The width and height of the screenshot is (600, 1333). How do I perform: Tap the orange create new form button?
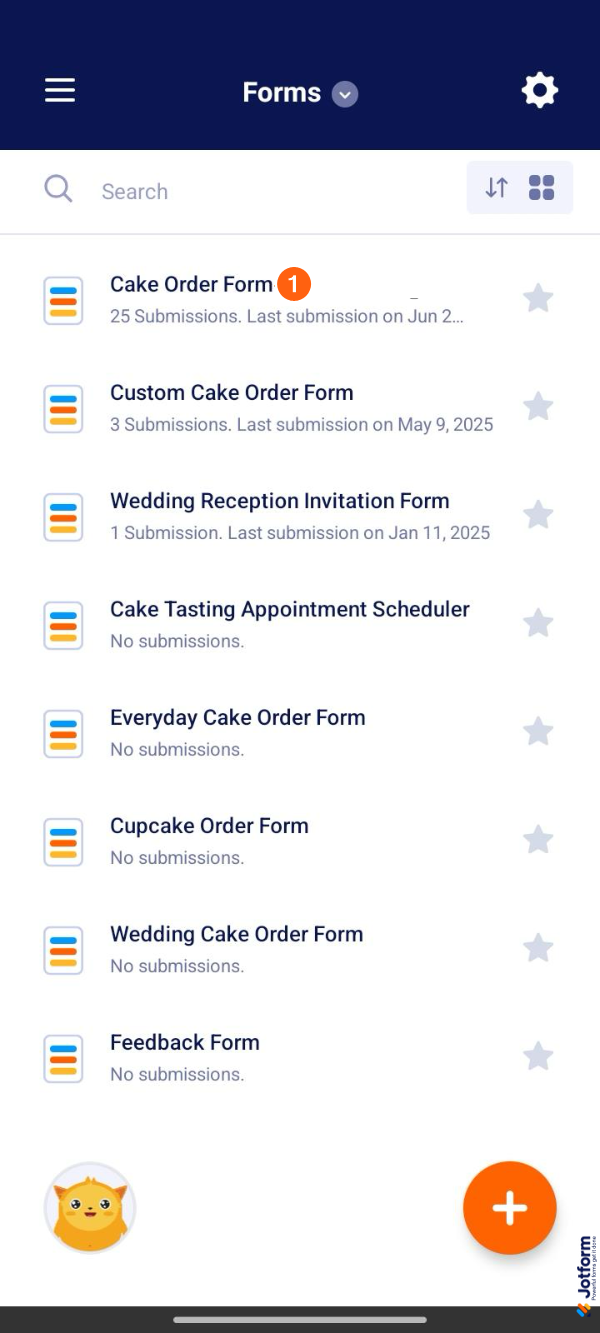click(509, 1208)
